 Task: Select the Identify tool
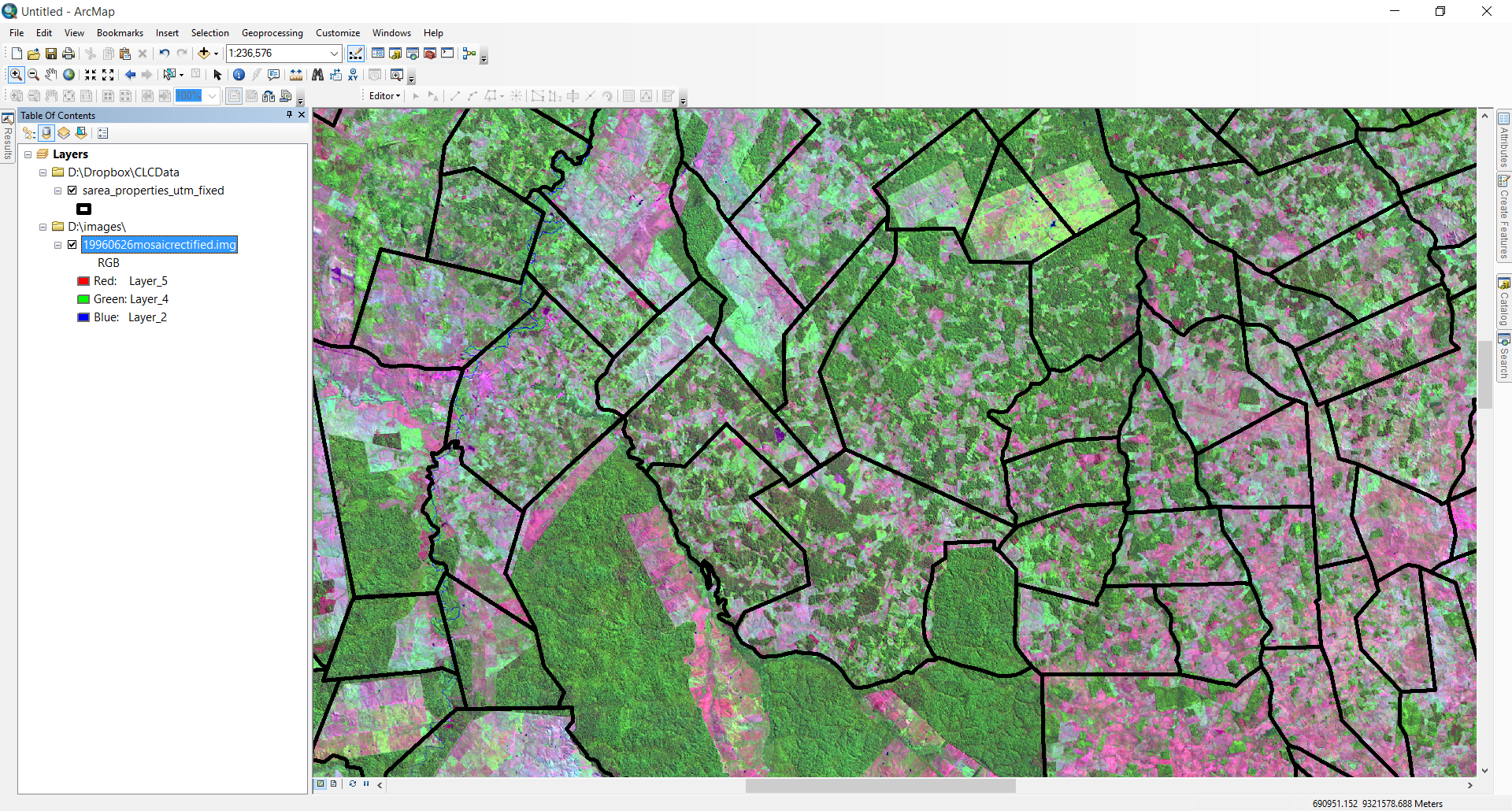pos(239,75)
